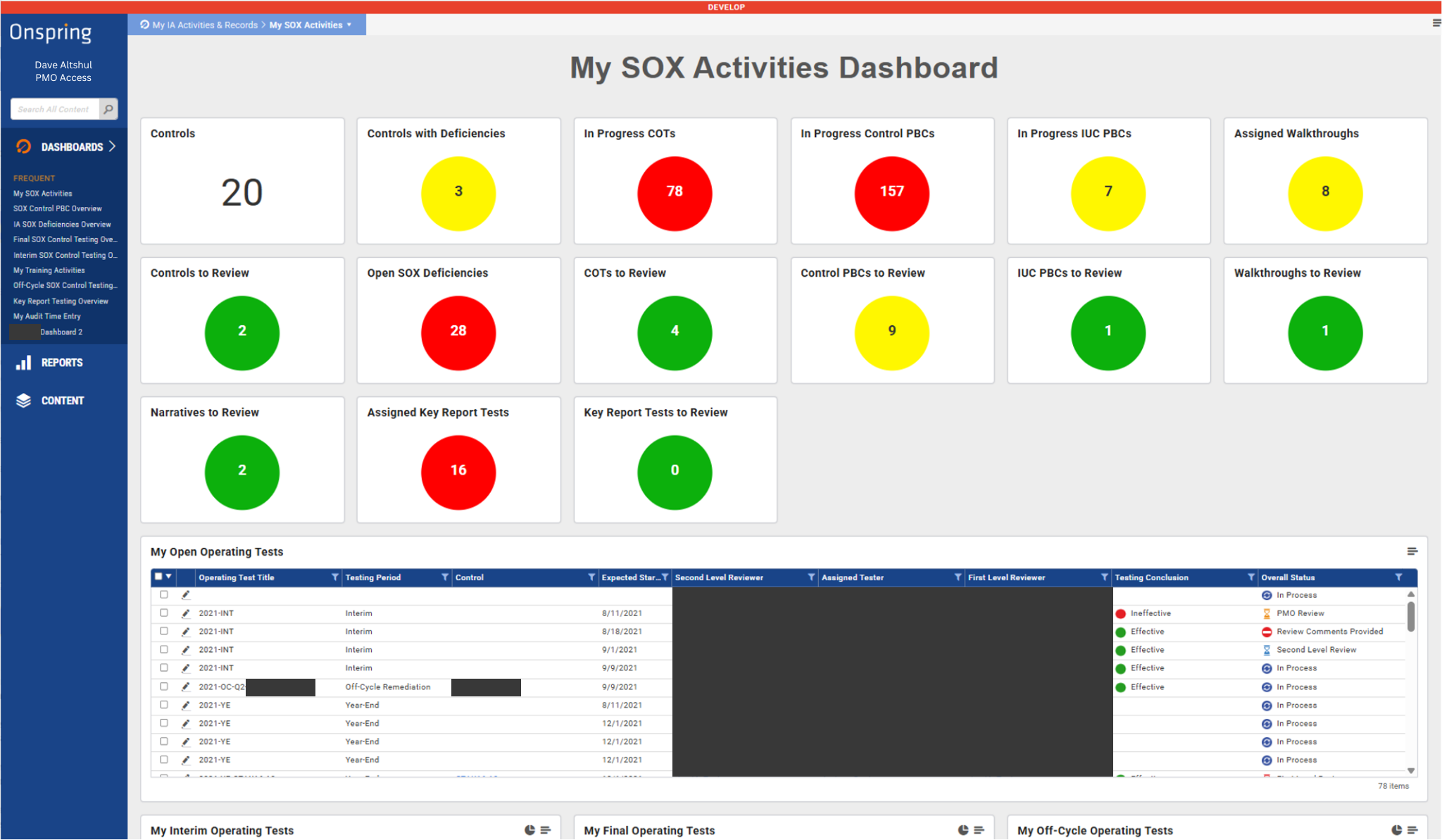Screen dimensions: 1442x840
Task: Check the select-all checkbox in the table header
Action: pyautogui.click(x=158, y=577)
